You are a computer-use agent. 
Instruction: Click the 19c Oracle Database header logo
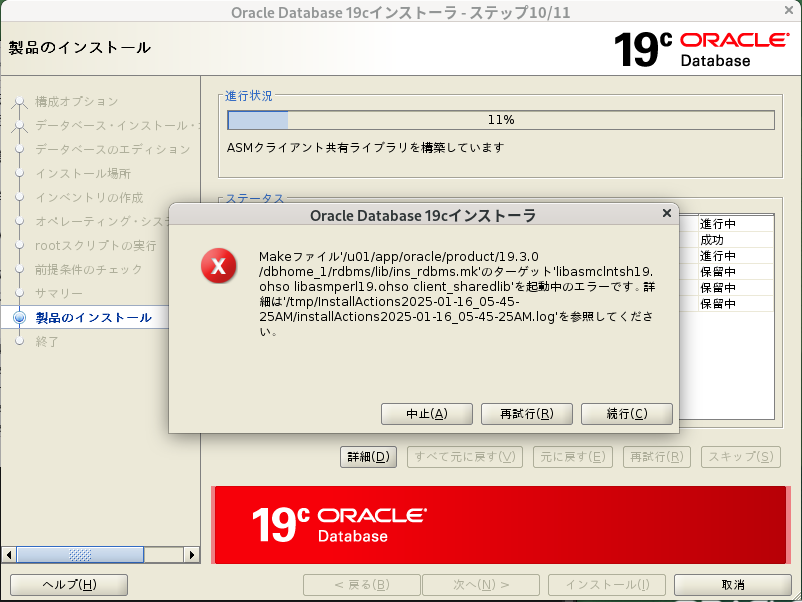[701, 49]
